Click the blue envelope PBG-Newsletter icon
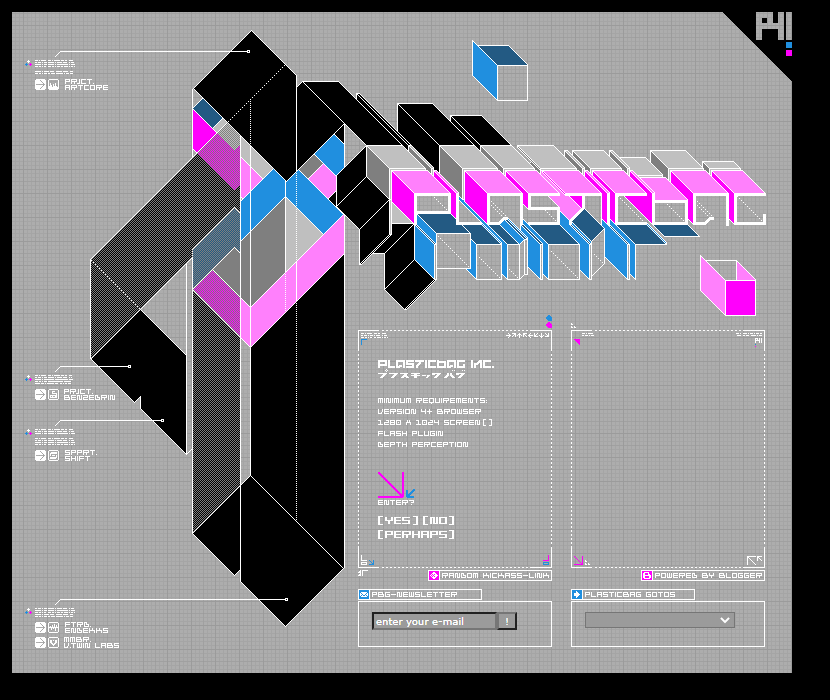This screenshot has width=830, height=700. click(x=364, y=595)
